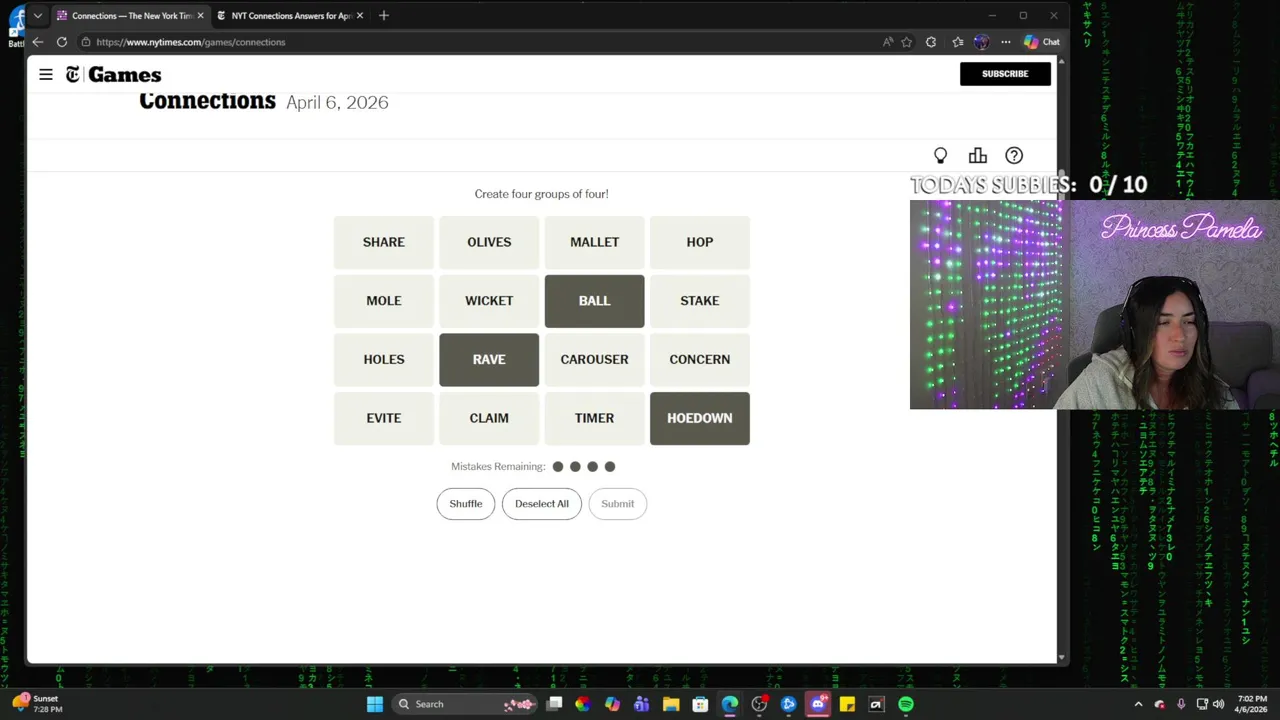The image size is (1280, 720).
Task: Open Microsoft Edge from the taskbar
Action: pyautogui.click(x=730, y=704)
